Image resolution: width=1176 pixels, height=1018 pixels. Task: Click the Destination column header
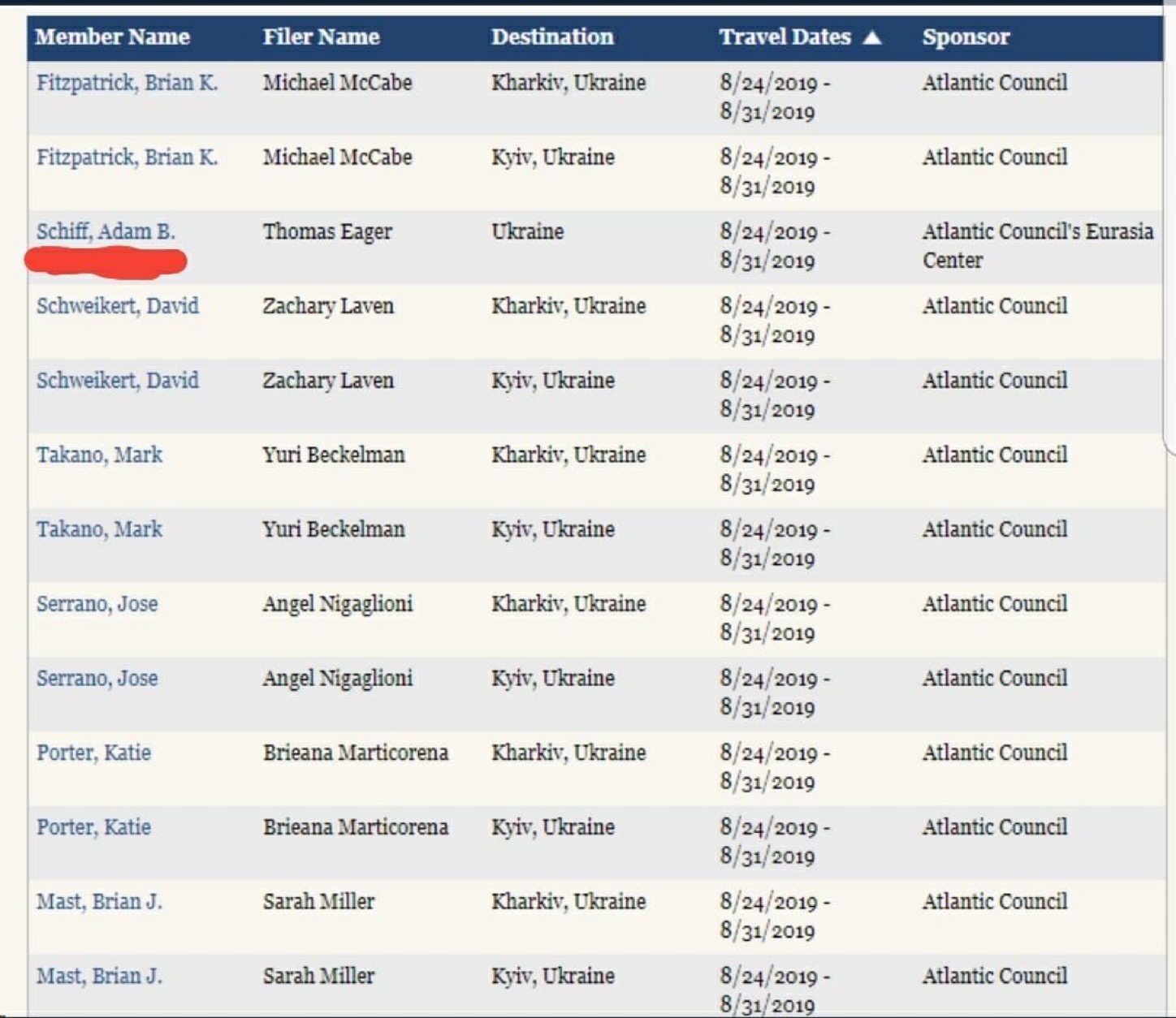(x=552, y=37)
